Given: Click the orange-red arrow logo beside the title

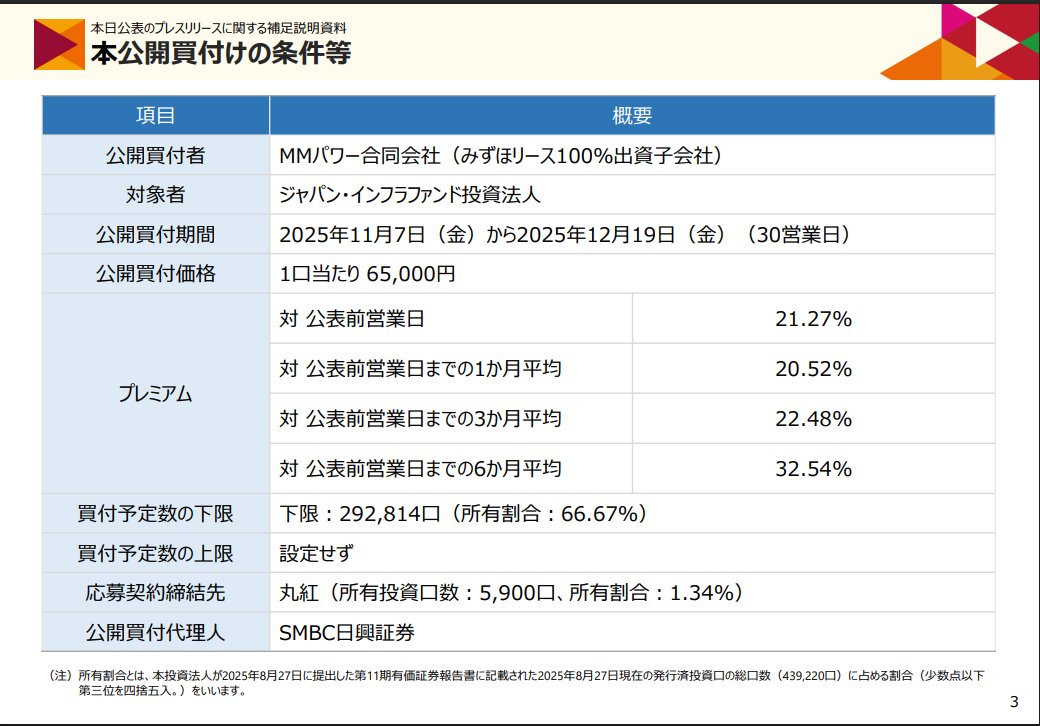Looking at the screenshot, I should [59, 44].
